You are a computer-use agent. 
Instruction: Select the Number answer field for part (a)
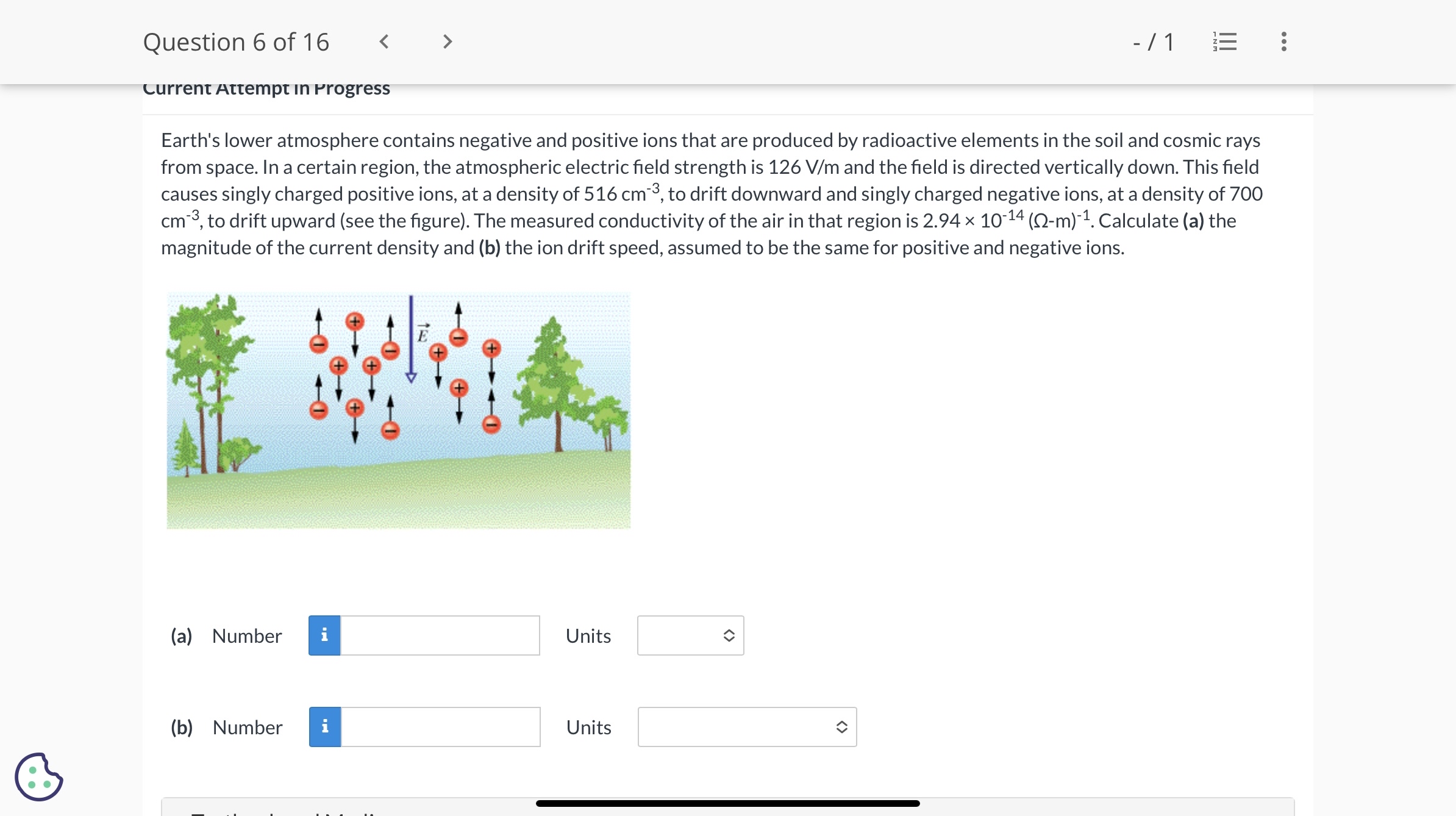439,635
